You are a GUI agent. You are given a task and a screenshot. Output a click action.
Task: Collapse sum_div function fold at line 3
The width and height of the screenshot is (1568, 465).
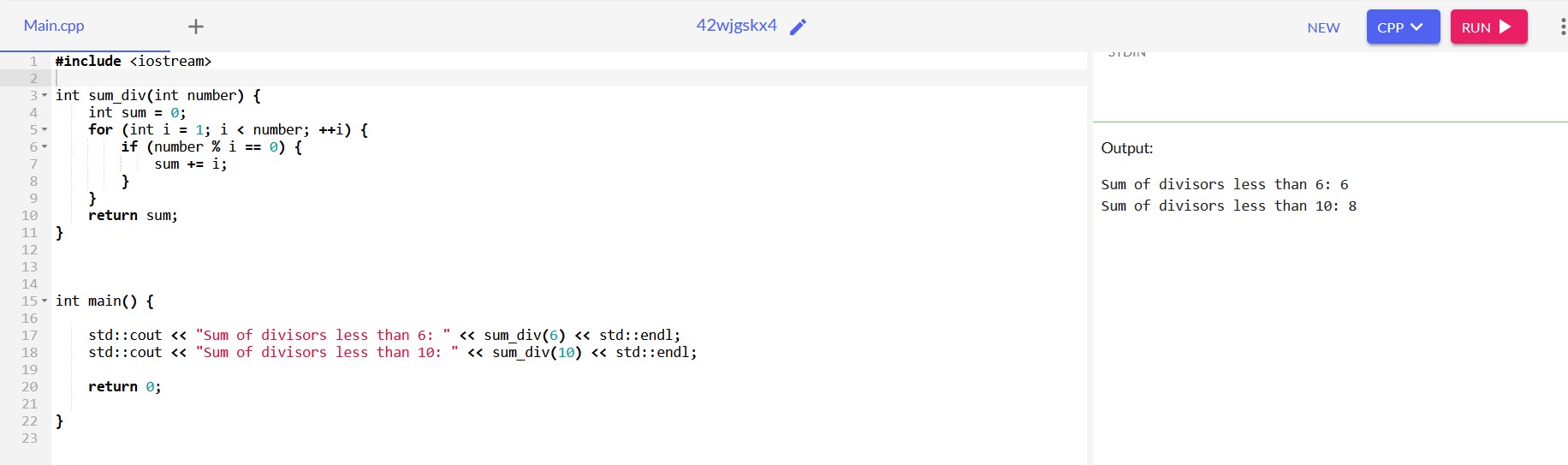click(45, 95)
